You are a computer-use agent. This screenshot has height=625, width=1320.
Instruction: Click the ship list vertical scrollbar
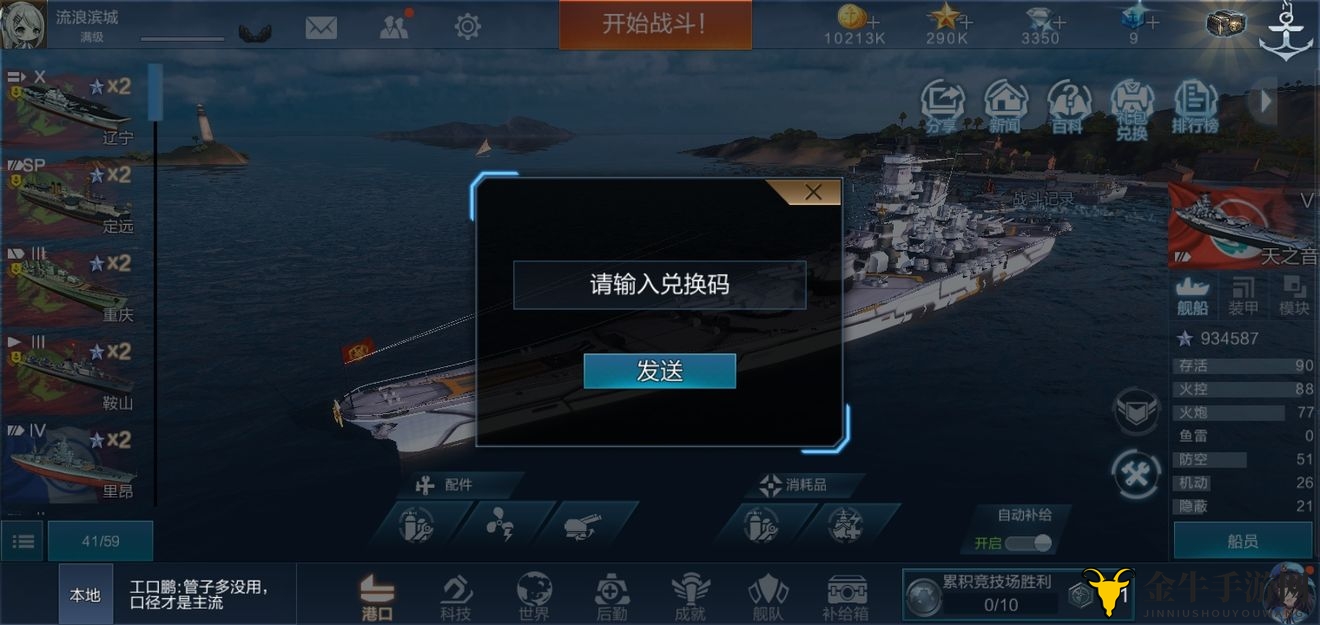point(155,92)
